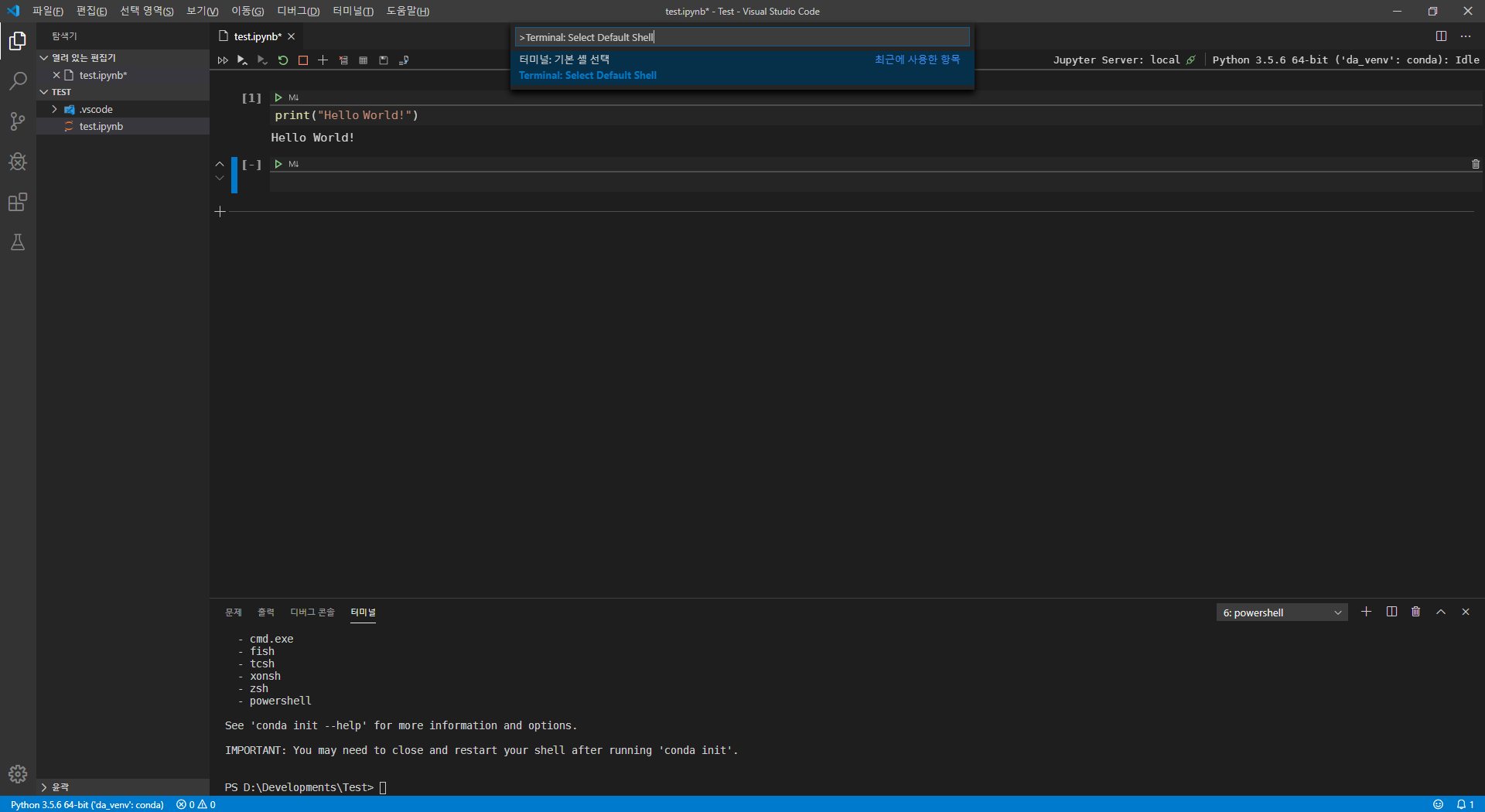Open the Debug view in activity bar
This screenshot has width=1485, height=812.
[18, 162]
